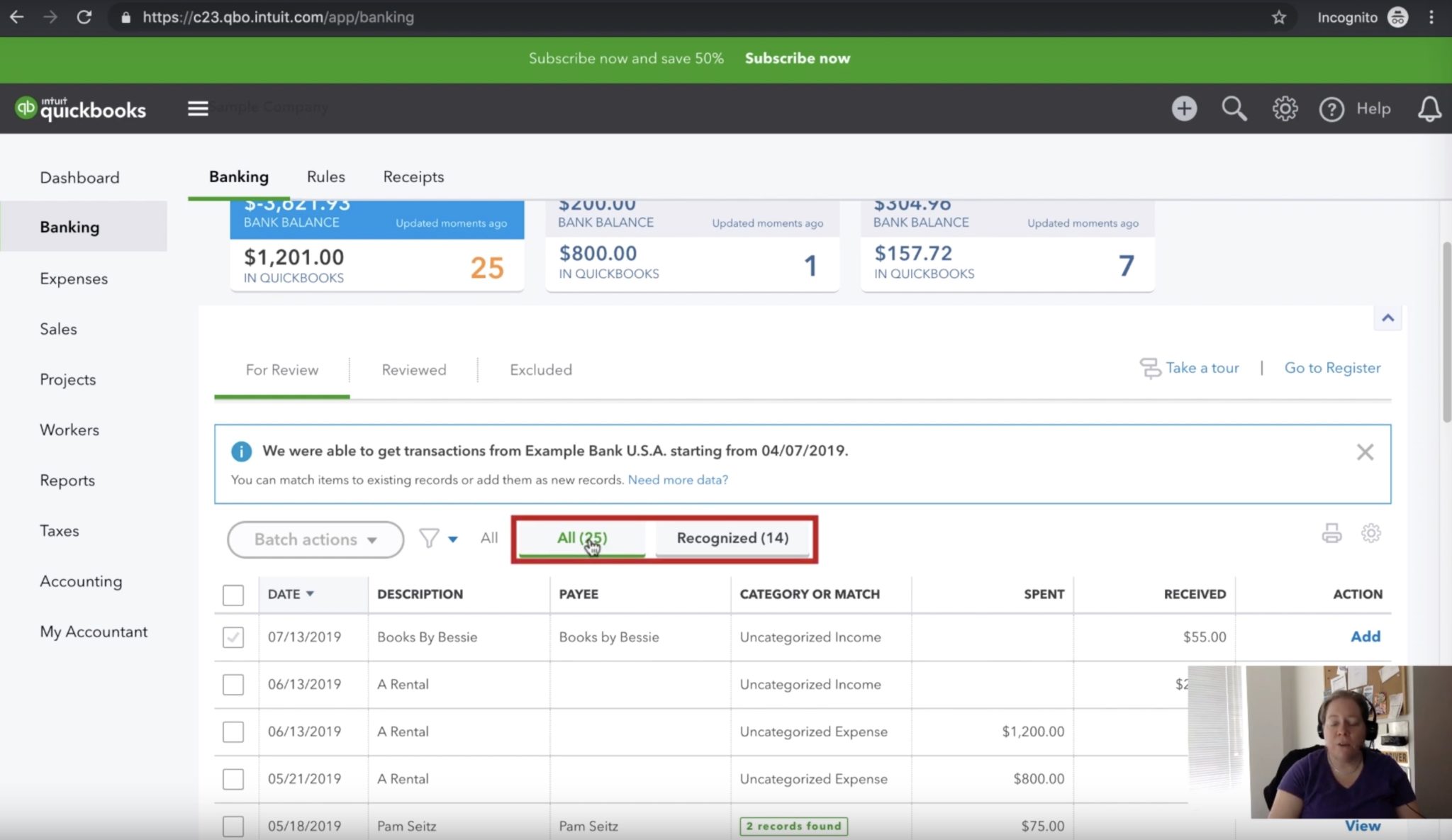The height and width of the screenshot is (840, 1452).
Task: Click the Help question mark icon
Action: click(1331, 109)
